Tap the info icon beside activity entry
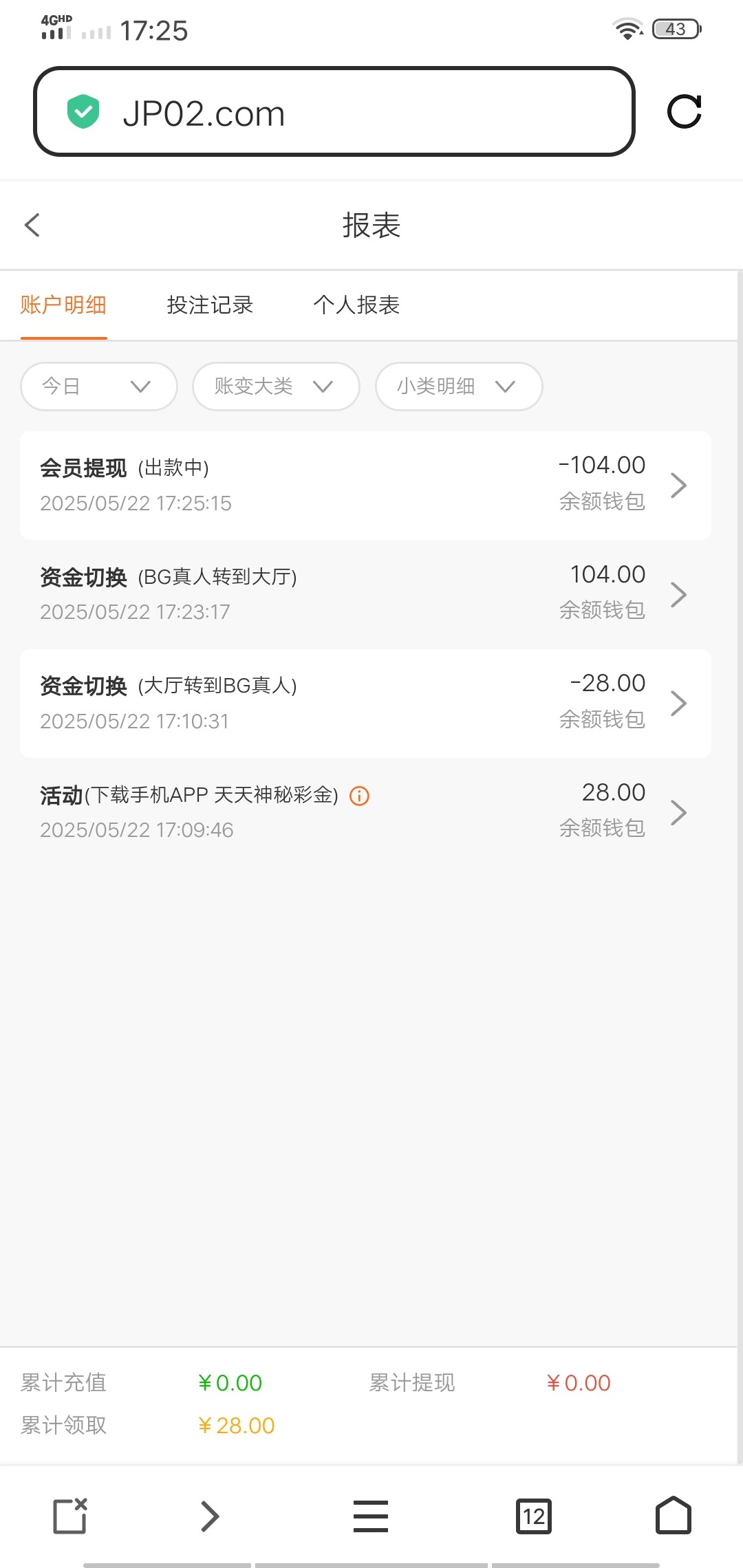This screenshot has width=743, height=1568. coord(359,796)
